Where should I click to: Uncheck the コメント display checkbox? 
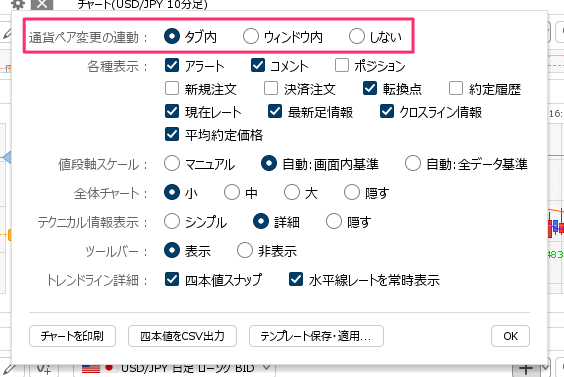tap(258, 65)
